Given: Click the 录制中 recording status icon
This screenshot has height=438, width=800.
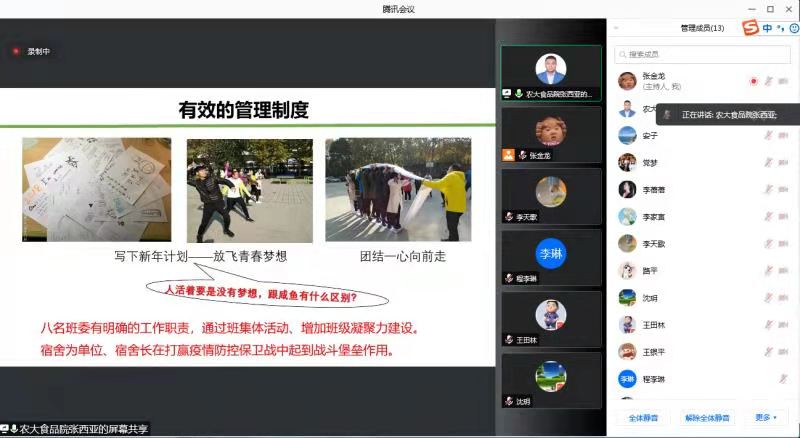Looking at the screenshot, I should (x=16, y=51).
